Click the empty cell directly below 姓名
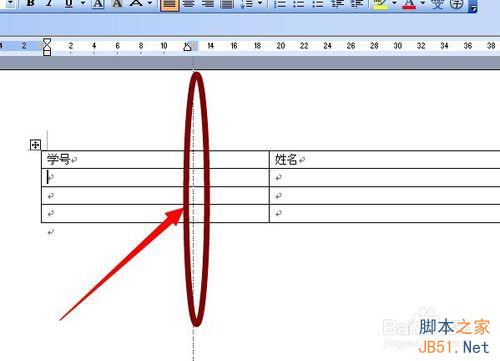500x361 pixels. point(385,177)
